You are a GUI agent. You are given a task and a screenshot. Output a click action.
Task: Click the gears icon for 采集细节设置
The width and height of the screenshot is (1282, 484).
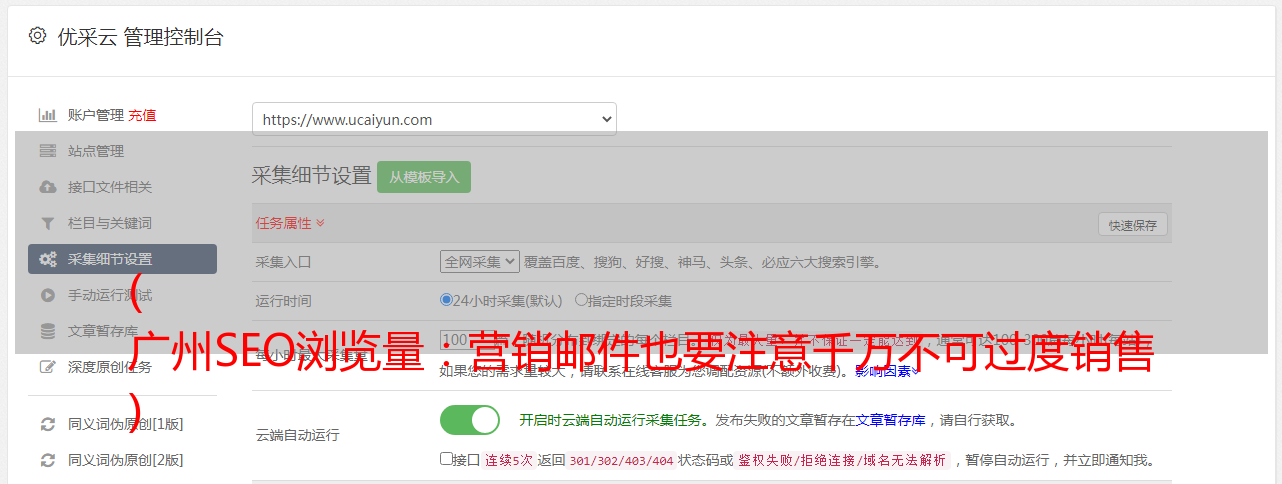pos(47,259)
